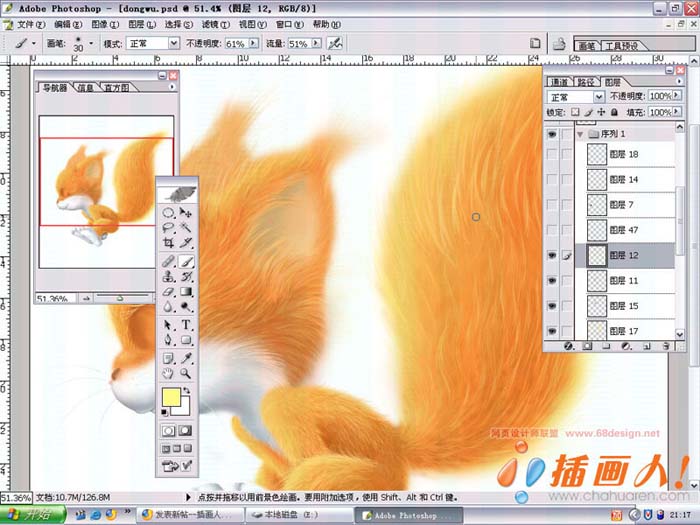Toggle airbrush option in options bar

pos(335,43)
